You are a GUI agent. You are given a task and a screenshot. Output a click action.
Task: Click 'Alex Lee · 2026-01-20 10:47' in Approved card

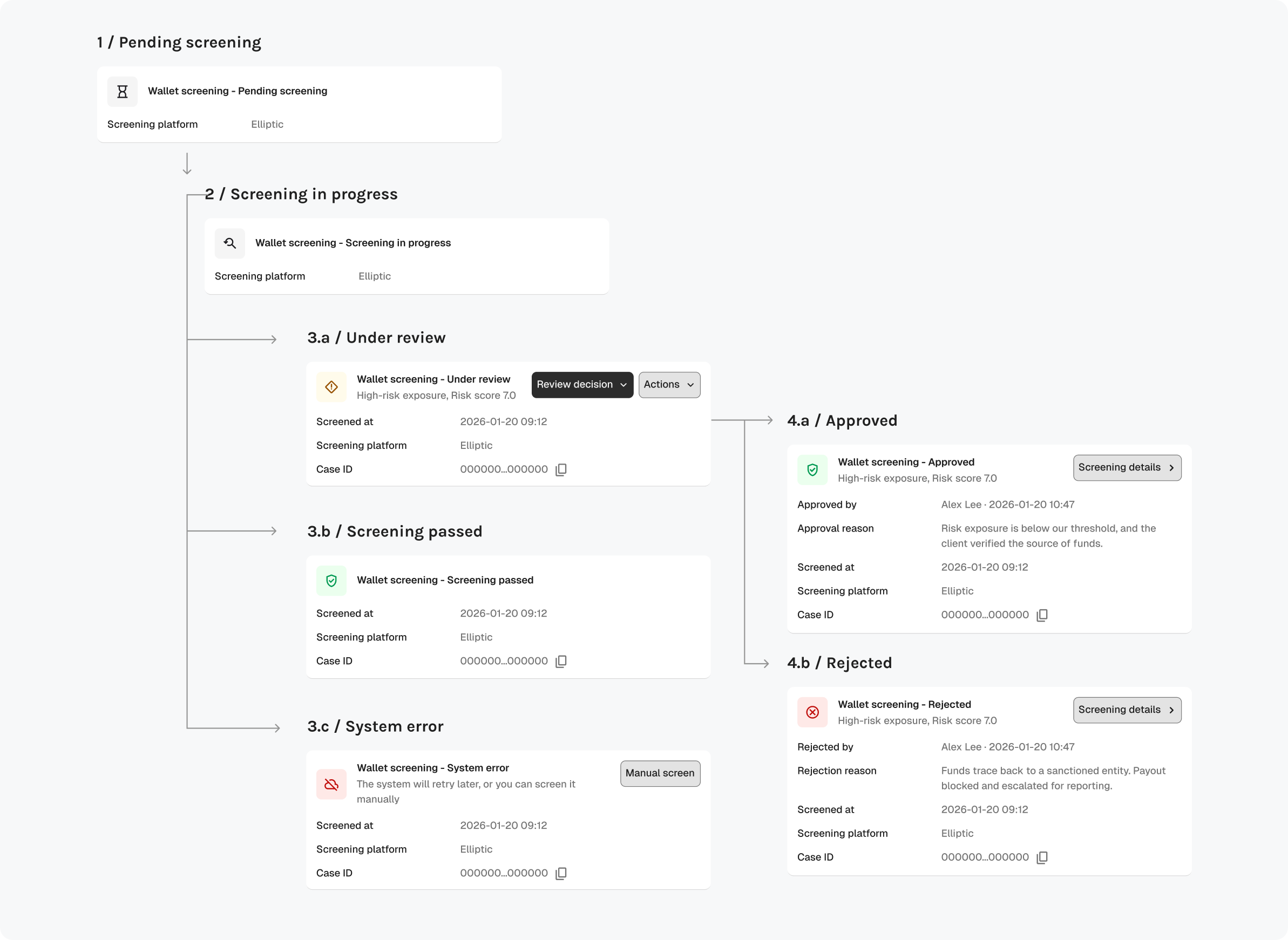[1008, 505]
